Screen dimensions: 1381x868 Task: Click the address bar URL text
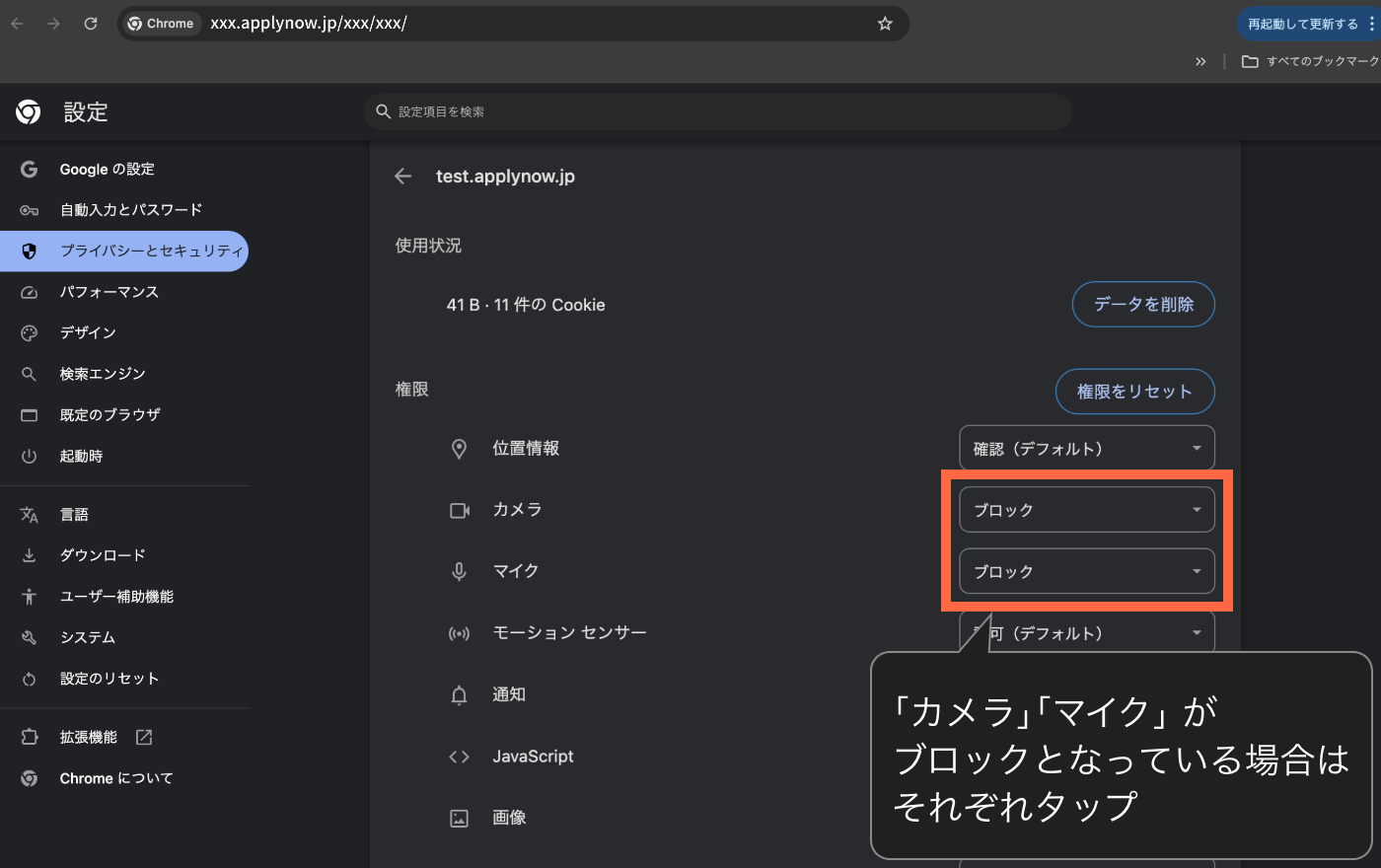[x=309, y=24]
